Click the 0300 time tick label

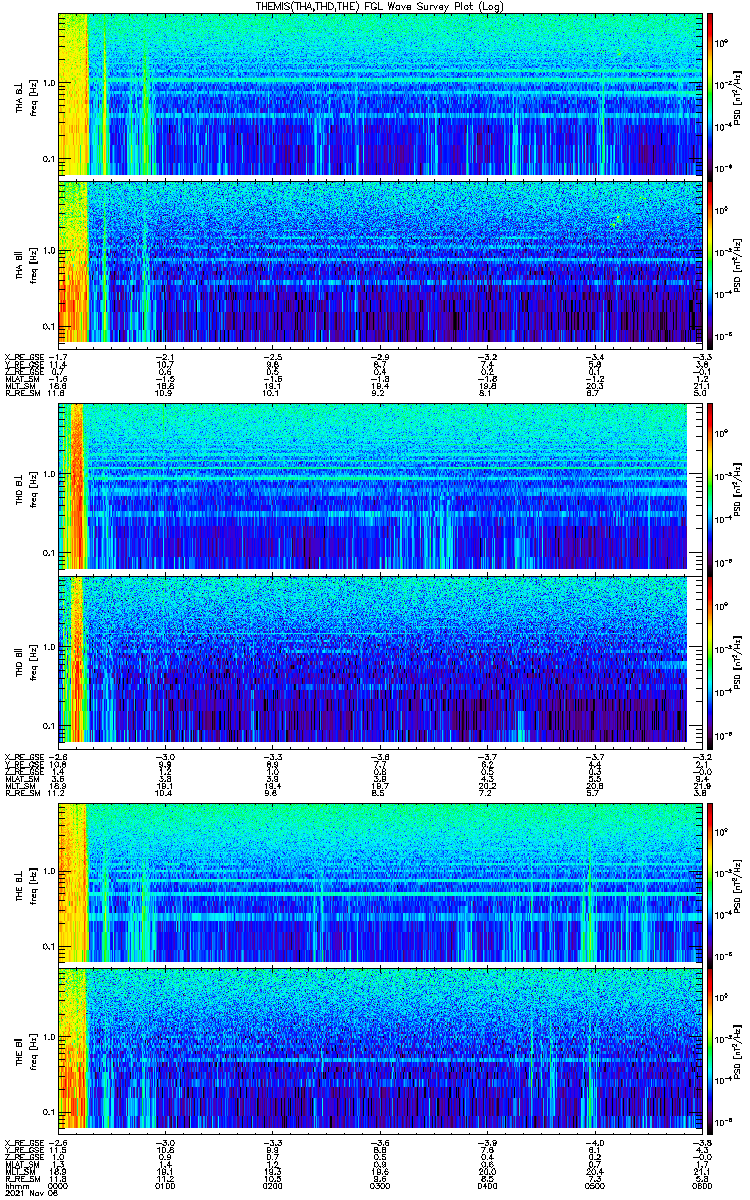pyautogui.click(x=380, y=1184)
